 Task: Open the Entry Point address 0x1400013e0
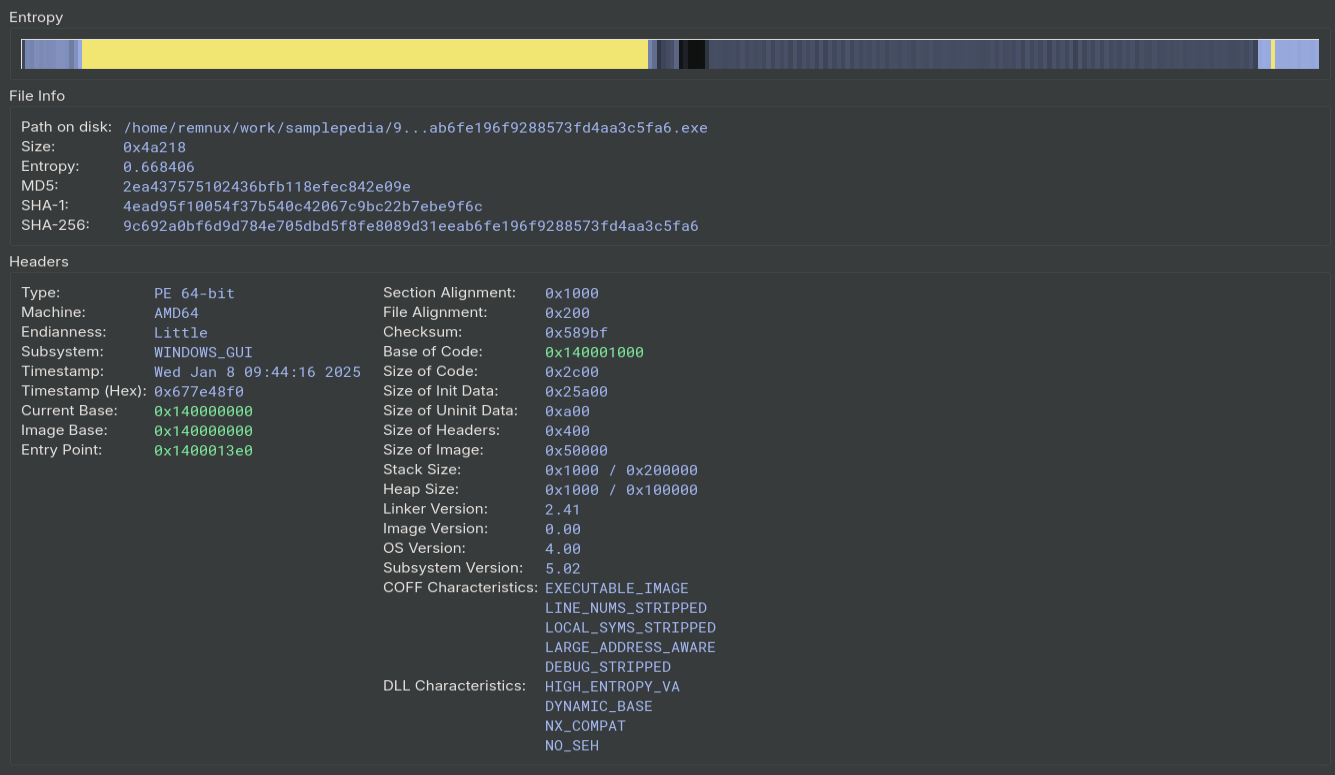click(203, 451)
